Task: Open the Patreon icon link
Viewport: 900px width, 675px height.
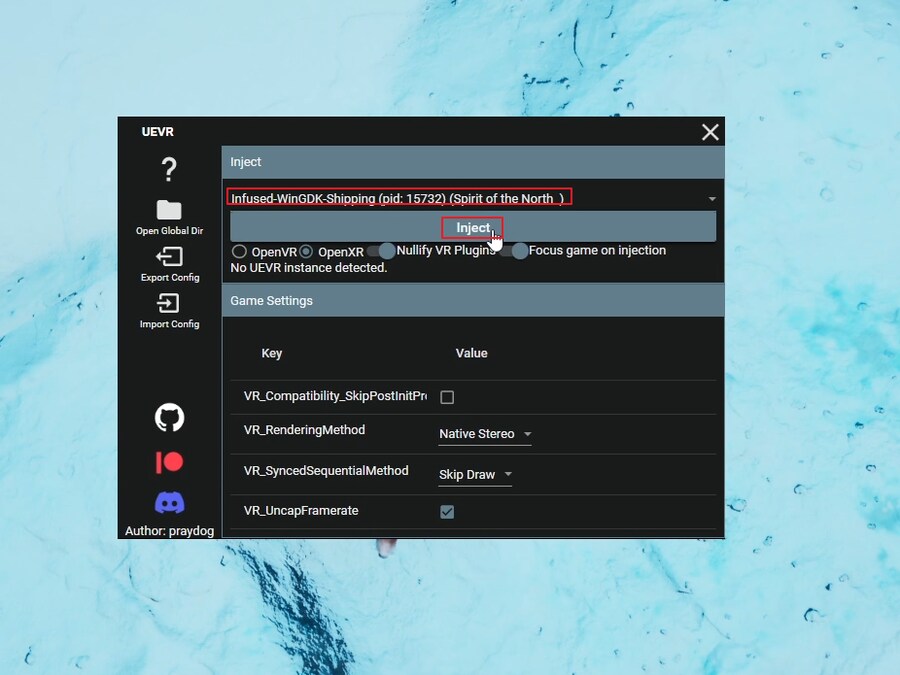Action: coord(169,462)
